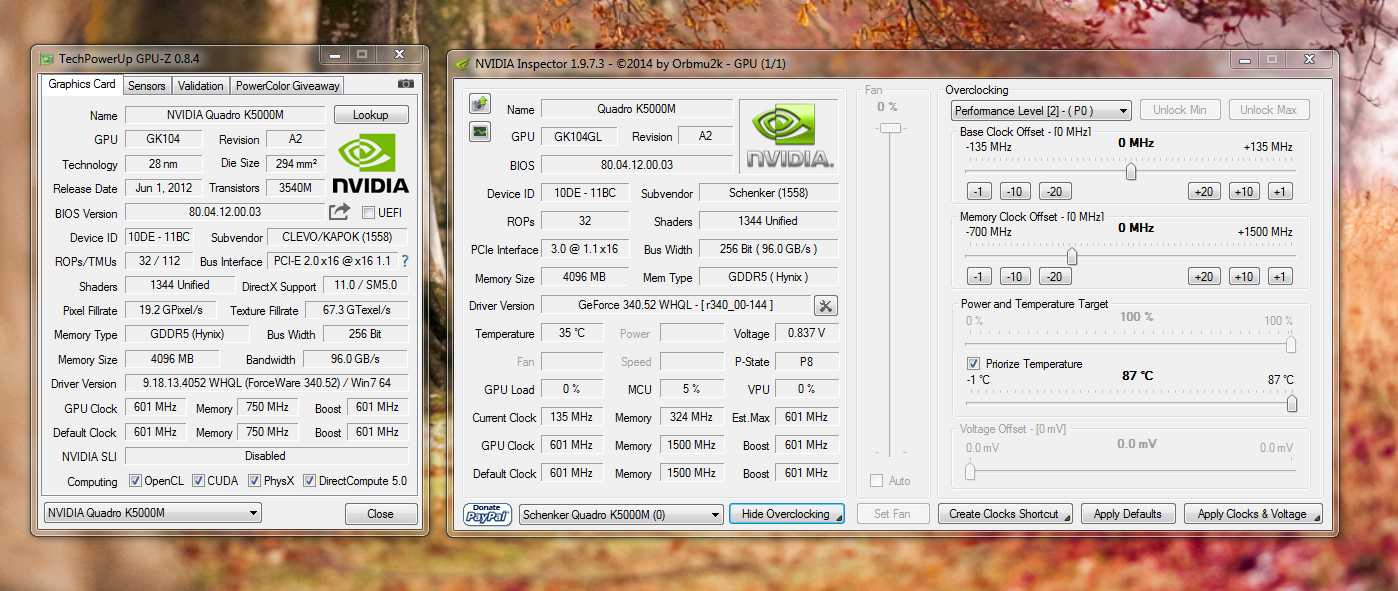The image size is (1398, 591).
Task: Click the GPU-Z BIOS Version field
Action: 224,212
